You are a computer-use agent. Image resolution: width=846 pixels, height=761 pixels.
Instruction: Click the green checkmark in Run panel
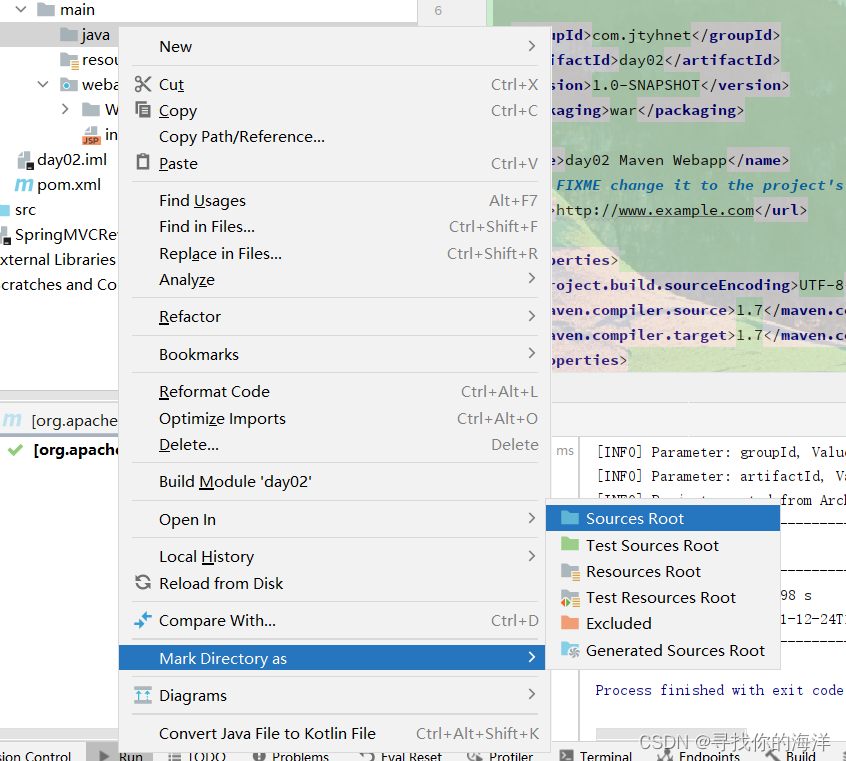click(16, 450)
